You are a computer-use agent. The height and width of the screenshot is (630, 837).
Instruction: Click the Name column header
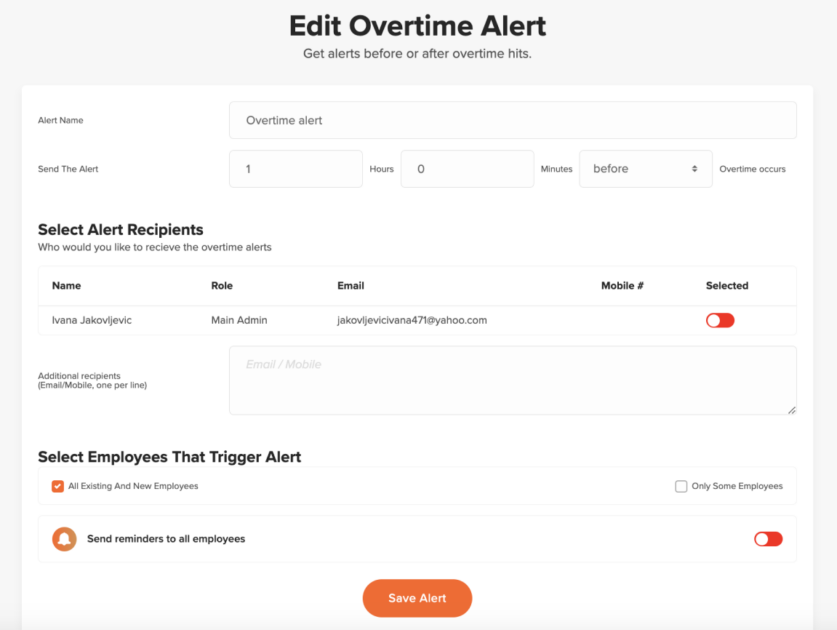click(66, 285)
